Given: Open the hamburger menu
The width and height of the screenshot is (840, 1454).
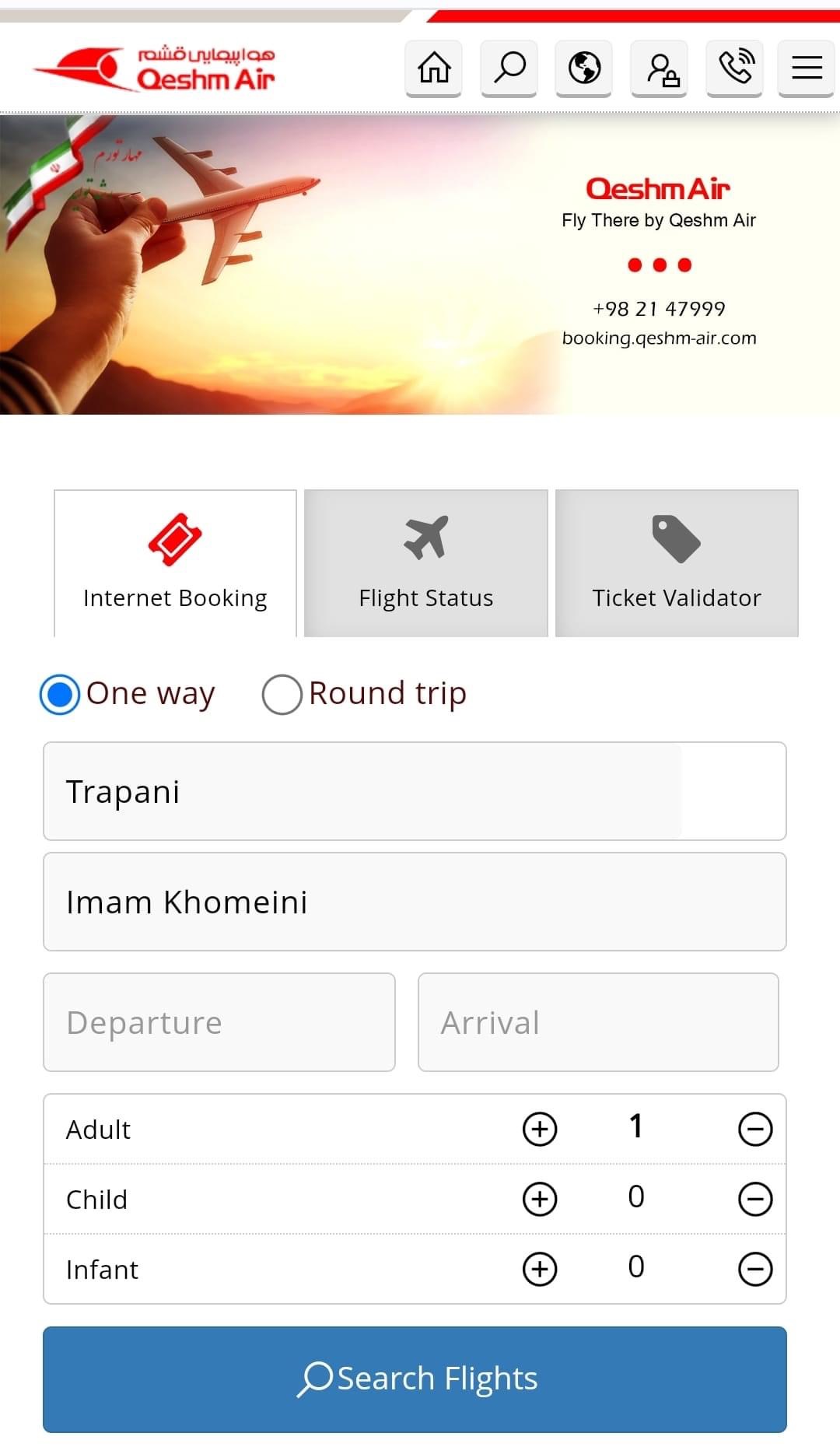Looking at the screenshot, I should 807,68.
